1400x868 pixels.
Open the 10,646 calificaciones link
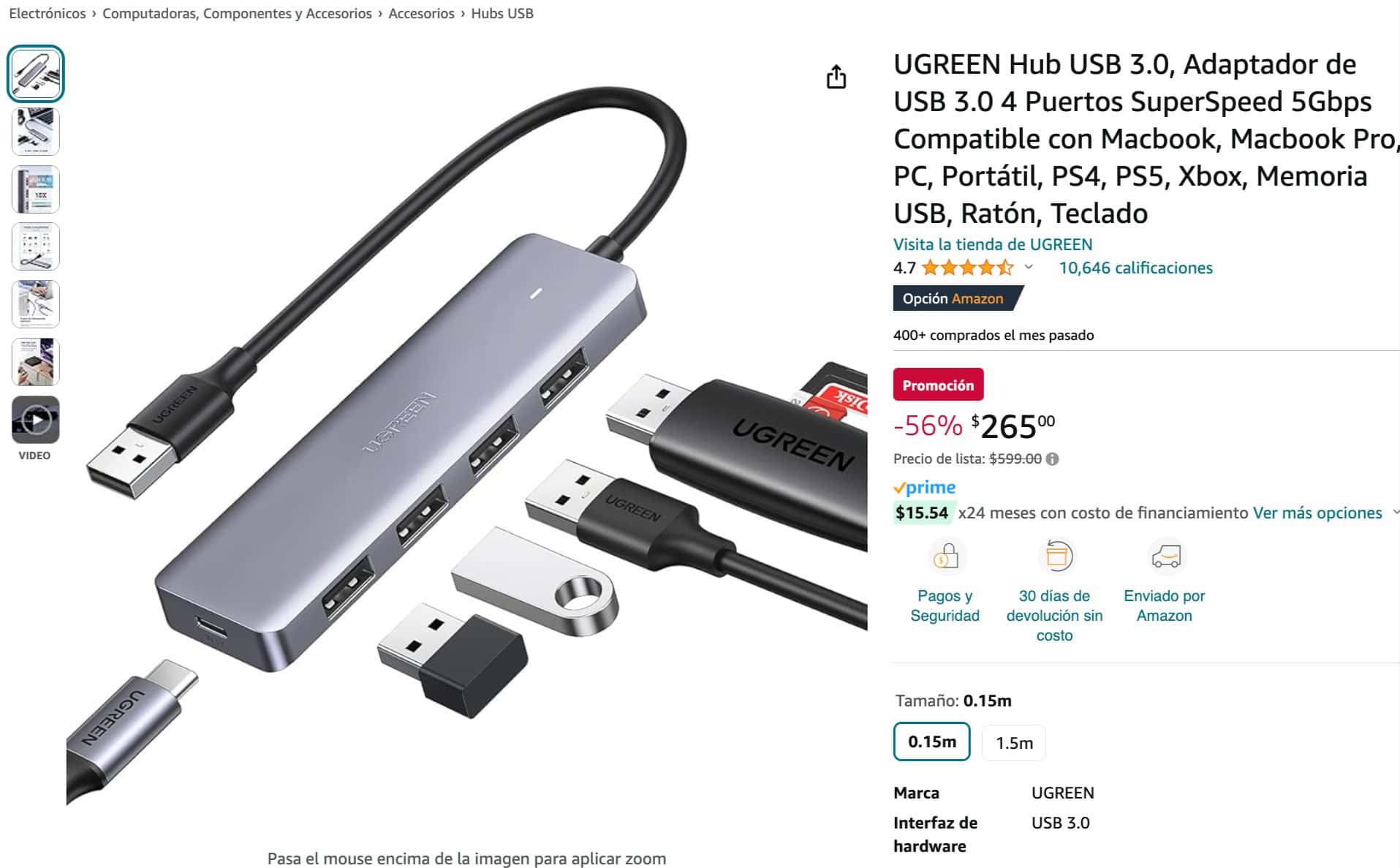point(1135,268)
